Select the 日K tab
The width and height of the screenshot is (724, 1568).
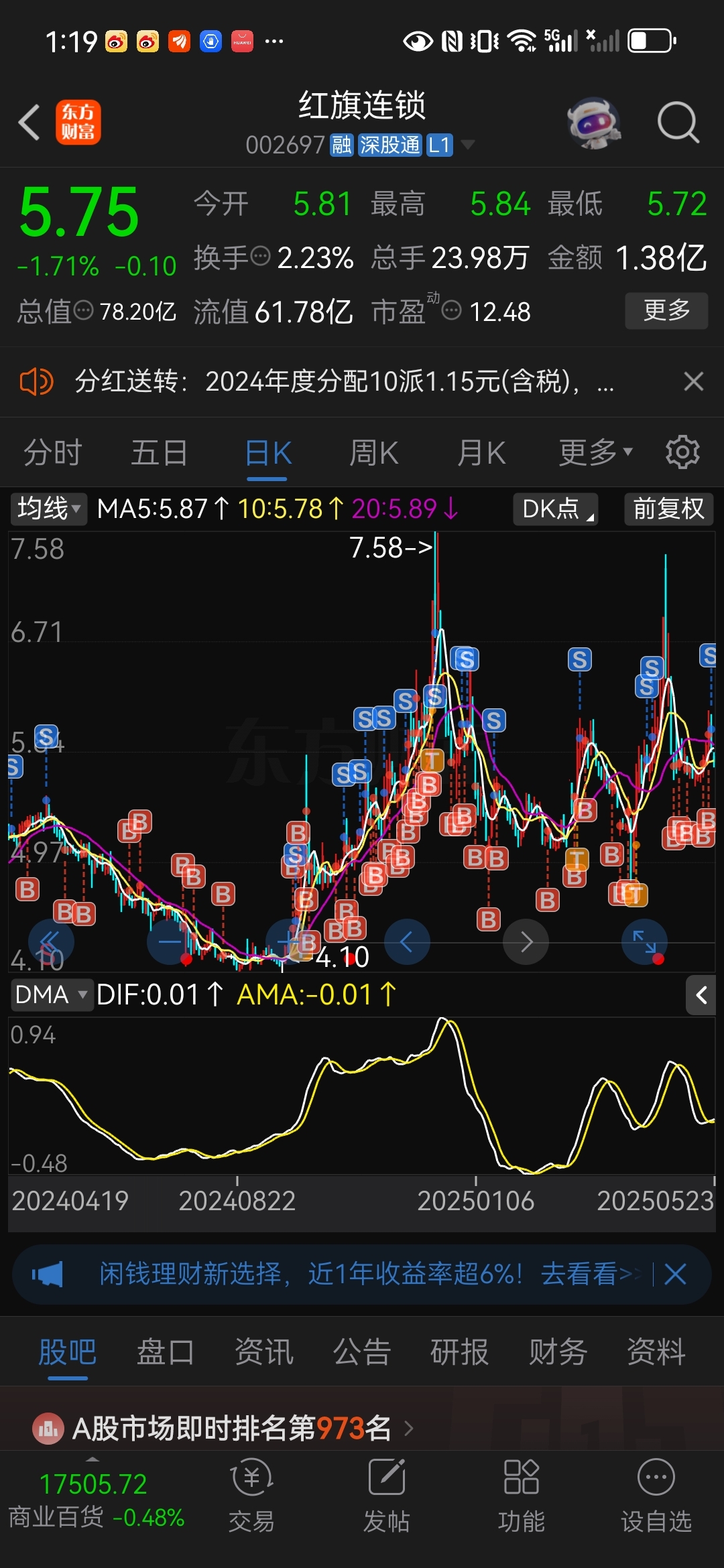(x=267, y=452)
